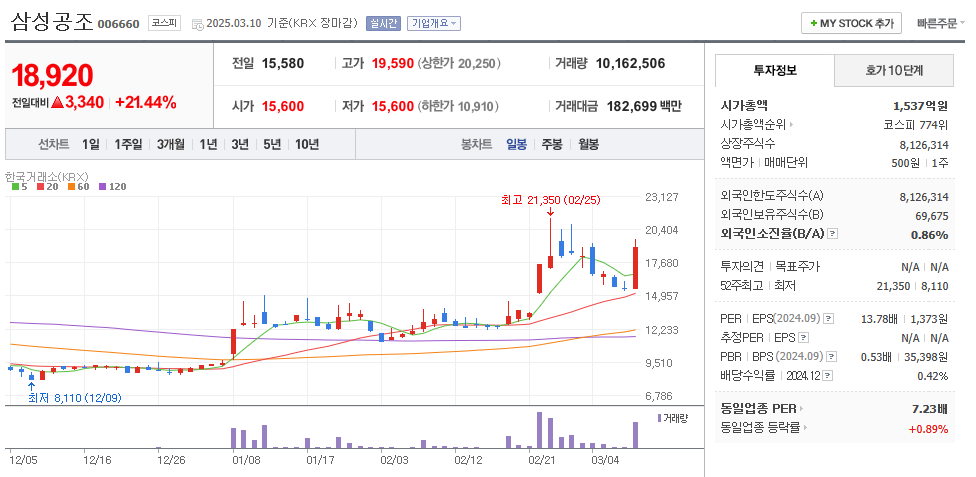Open the 시가총액순위 link arrow
This screenshot has width=976, height=477.
[x=791, y=125]
